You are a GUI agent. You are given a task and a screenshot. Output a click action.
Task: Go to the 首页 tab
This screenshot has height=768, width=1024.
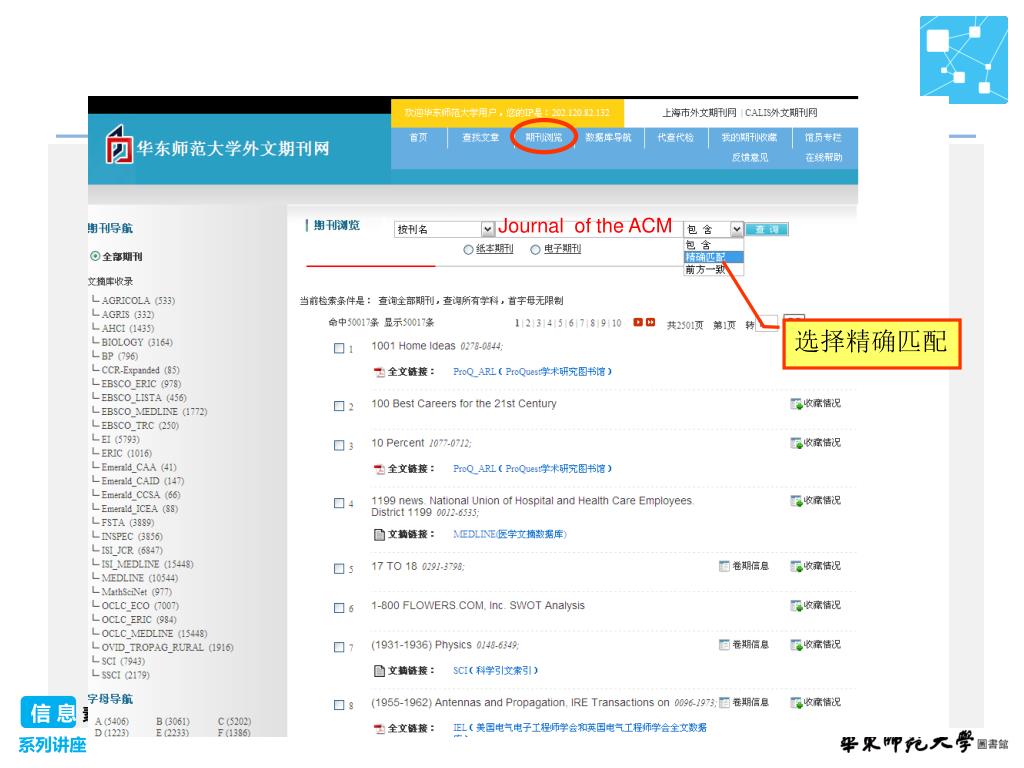pyautogui.click(x=418, y=138)
